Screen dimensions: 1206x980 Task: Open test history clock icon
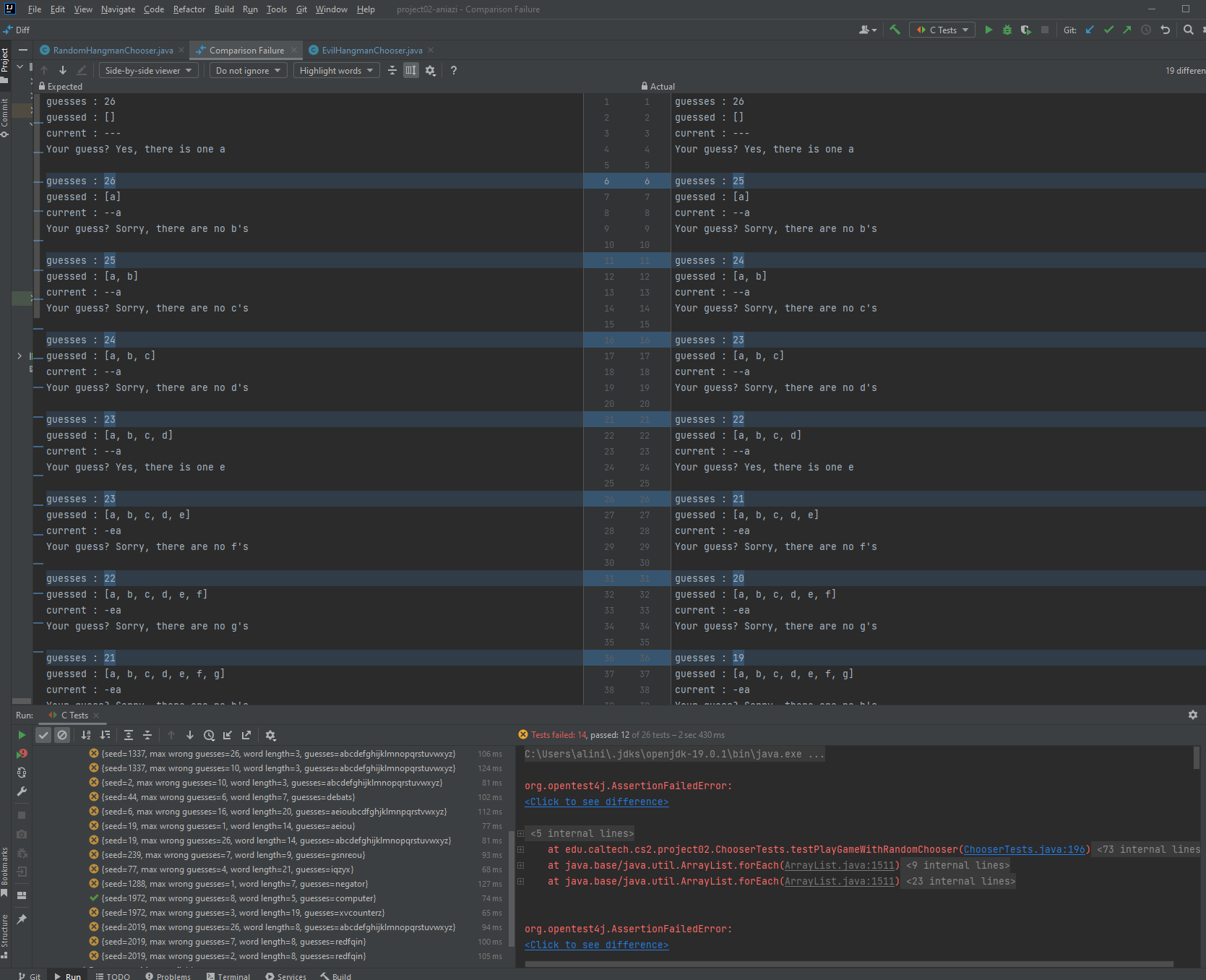[209, 735]
